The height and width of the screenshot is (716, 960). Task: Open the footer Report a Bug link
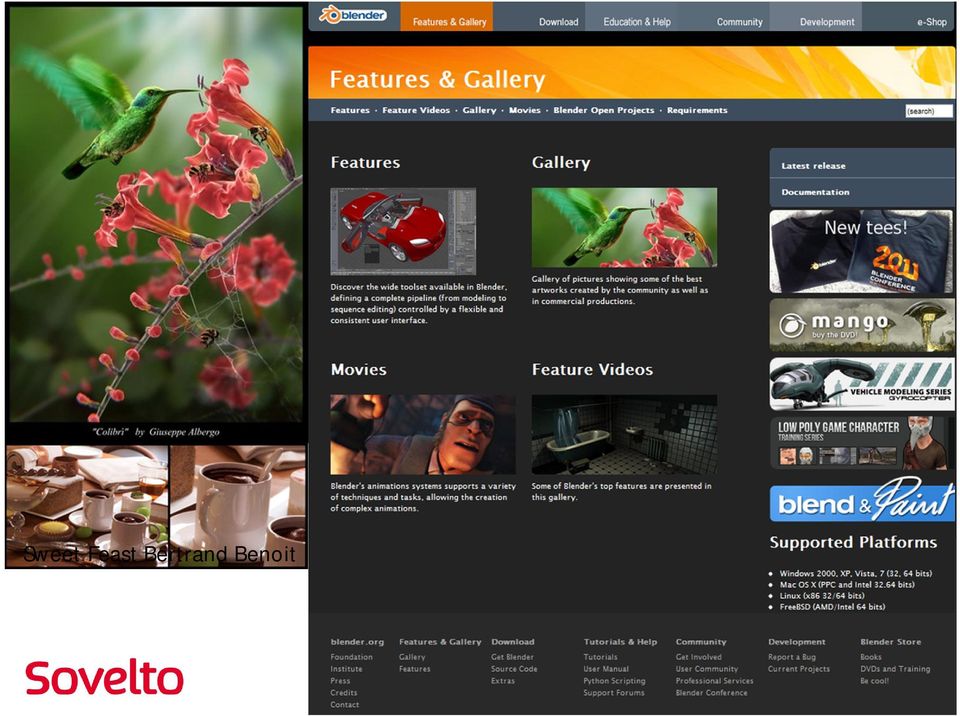coord(792,657)
